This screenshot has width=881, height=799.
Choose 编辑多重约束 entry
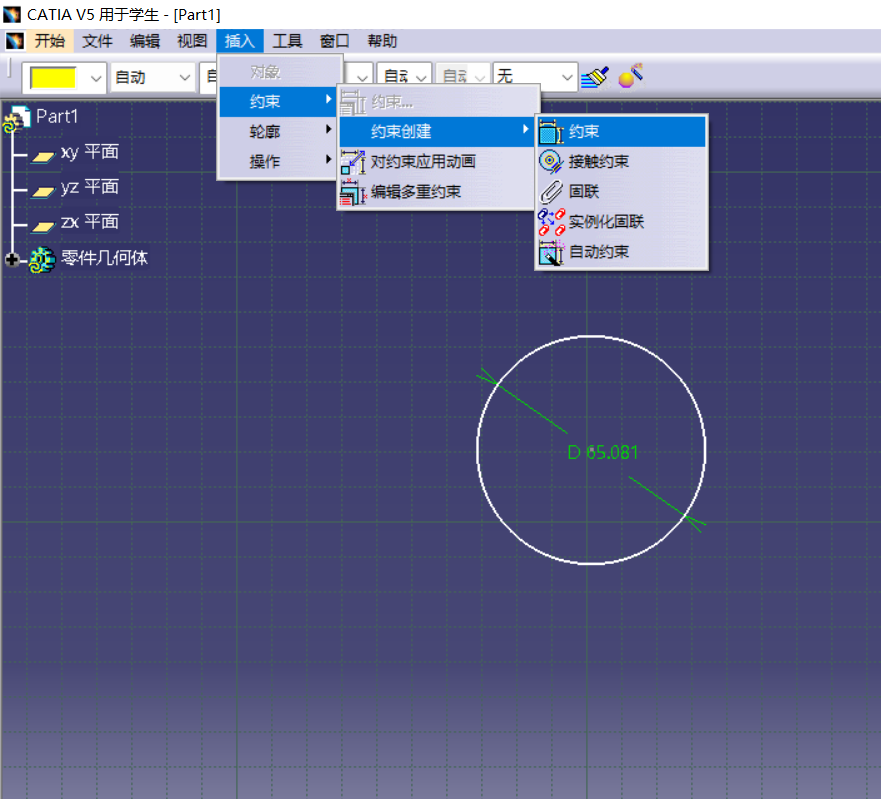pyautogui.click(x=437, y=192)
